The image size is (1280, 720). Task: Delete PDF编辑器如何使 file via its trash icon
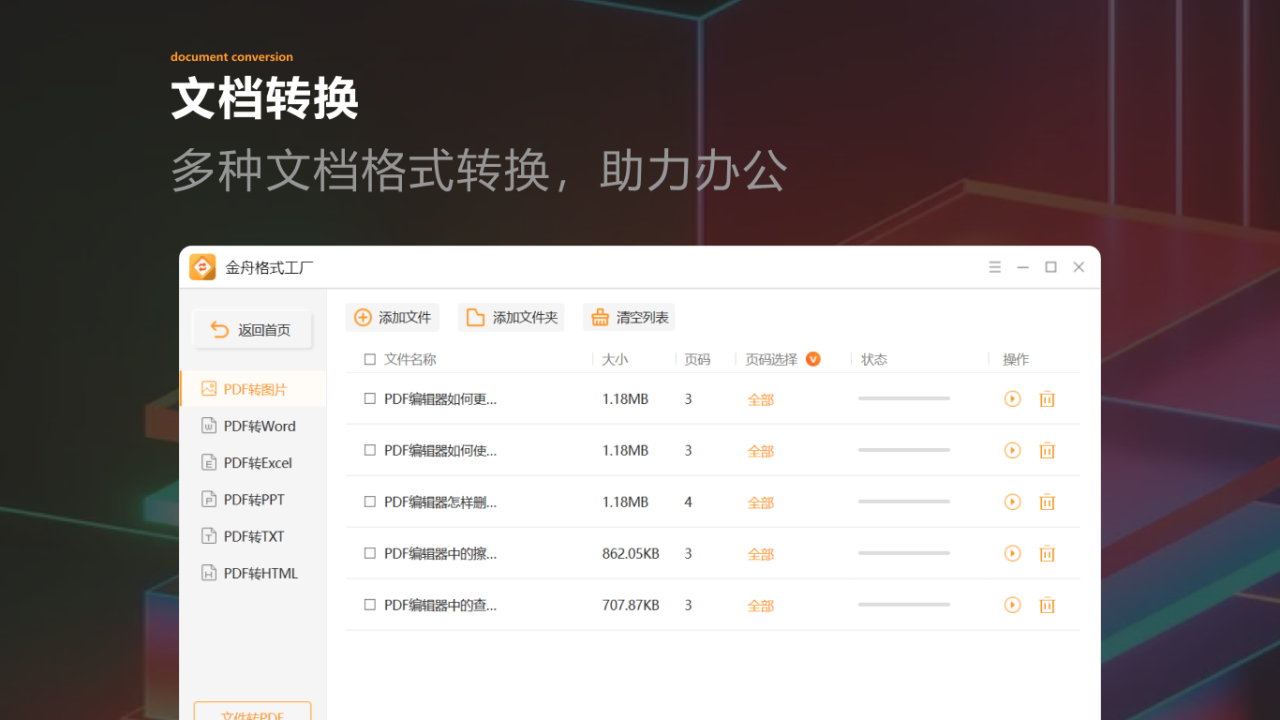pos(1047,450)
